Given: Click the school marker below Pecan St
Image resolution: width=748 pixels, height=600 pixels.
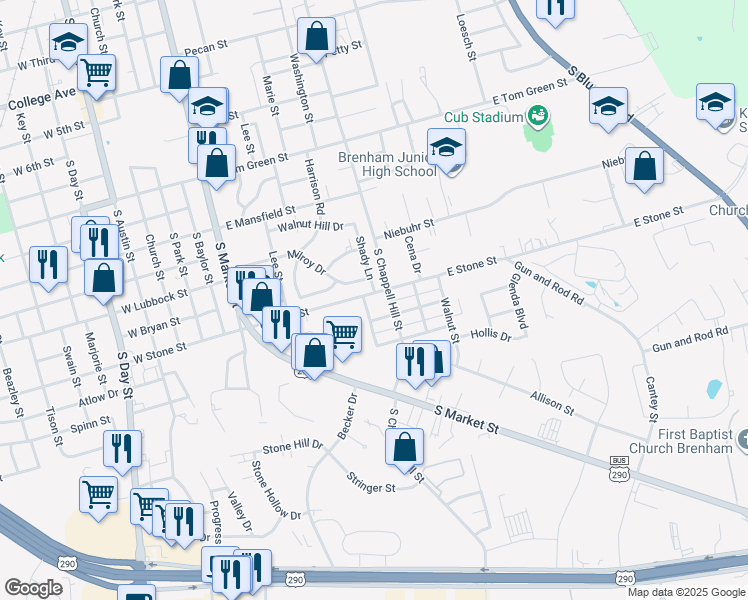Looking at the screenshot, I should coord(208,108).
